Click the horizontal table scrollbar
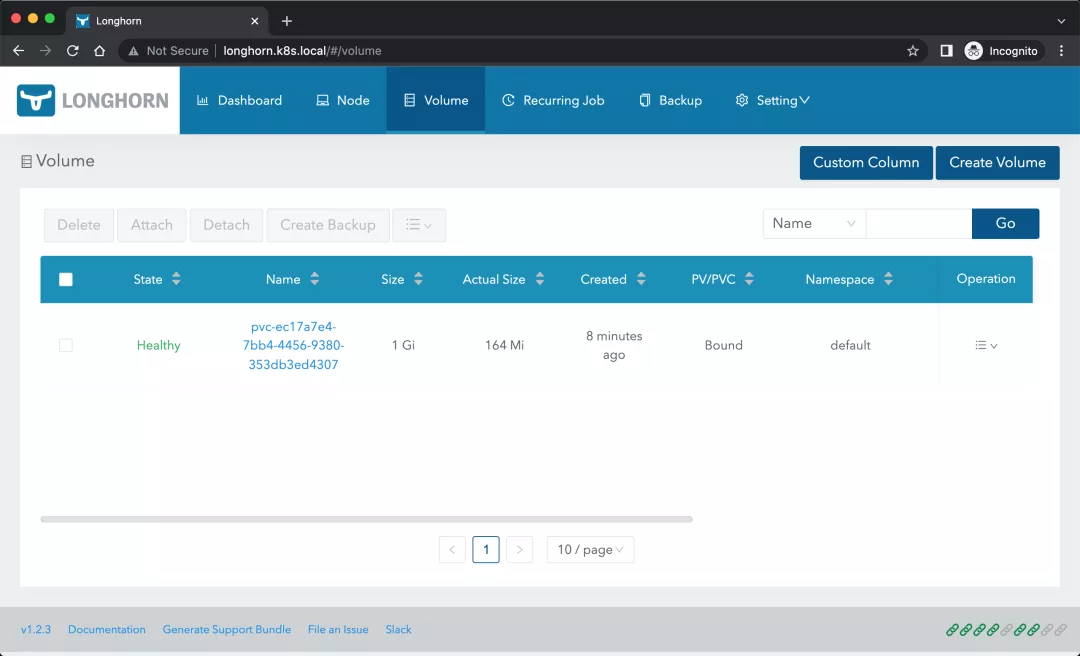The height and width of the screenshot is (656, 1080). [x=366, y=519]
